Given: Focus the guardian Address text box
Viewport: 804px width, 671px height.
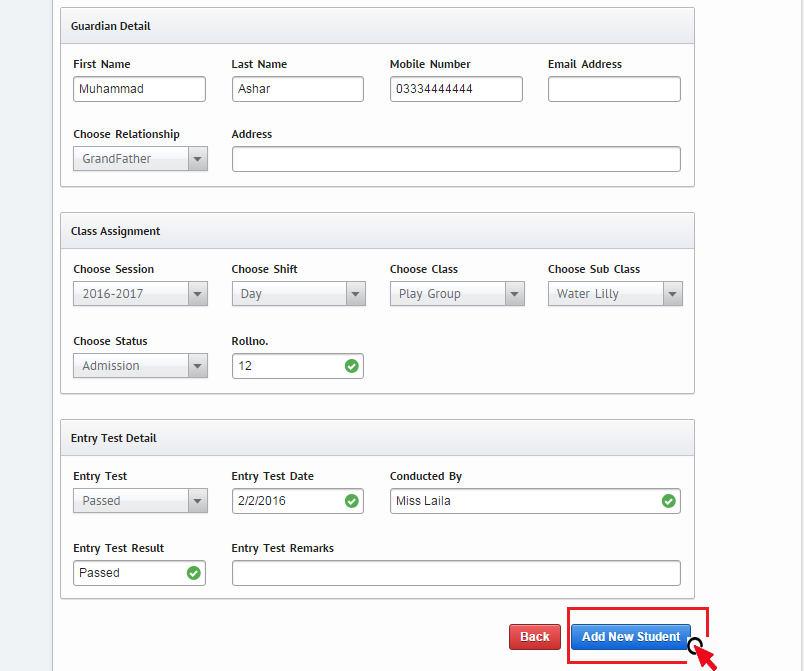Looking at the screenshot, I should point(456,159).
